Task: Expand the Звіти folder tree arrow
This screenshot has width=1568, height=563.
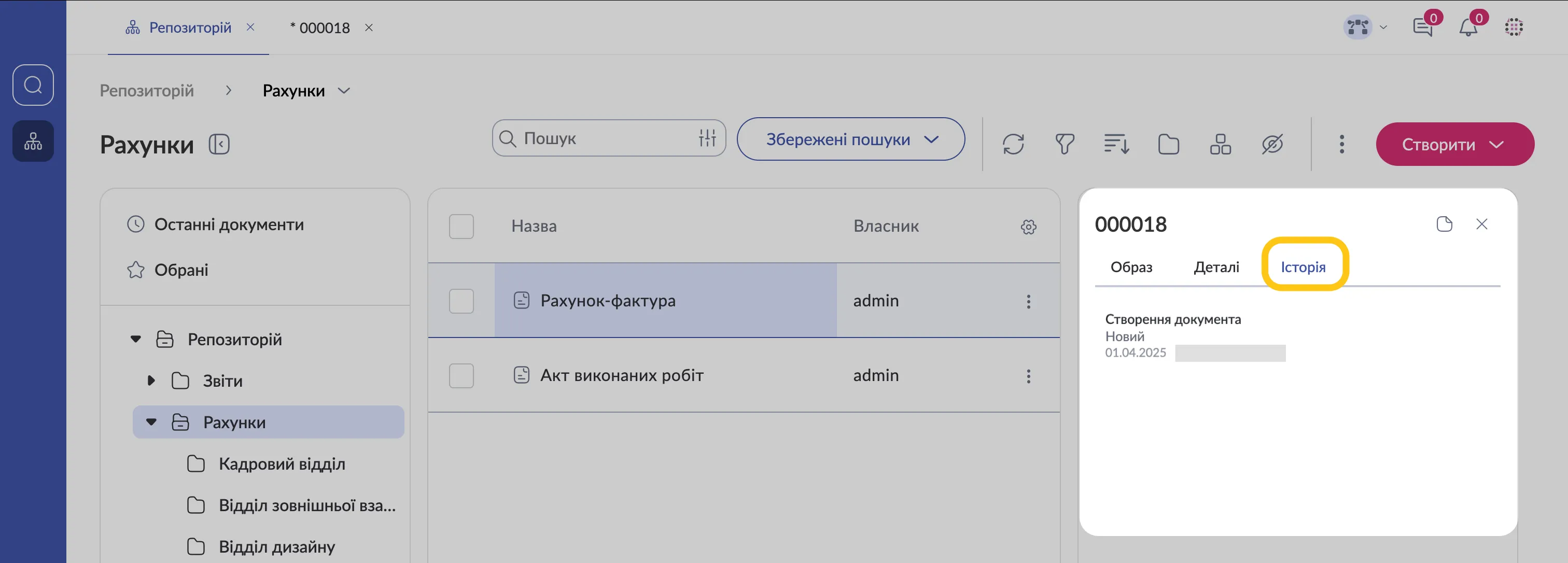Action: [151, 381]
